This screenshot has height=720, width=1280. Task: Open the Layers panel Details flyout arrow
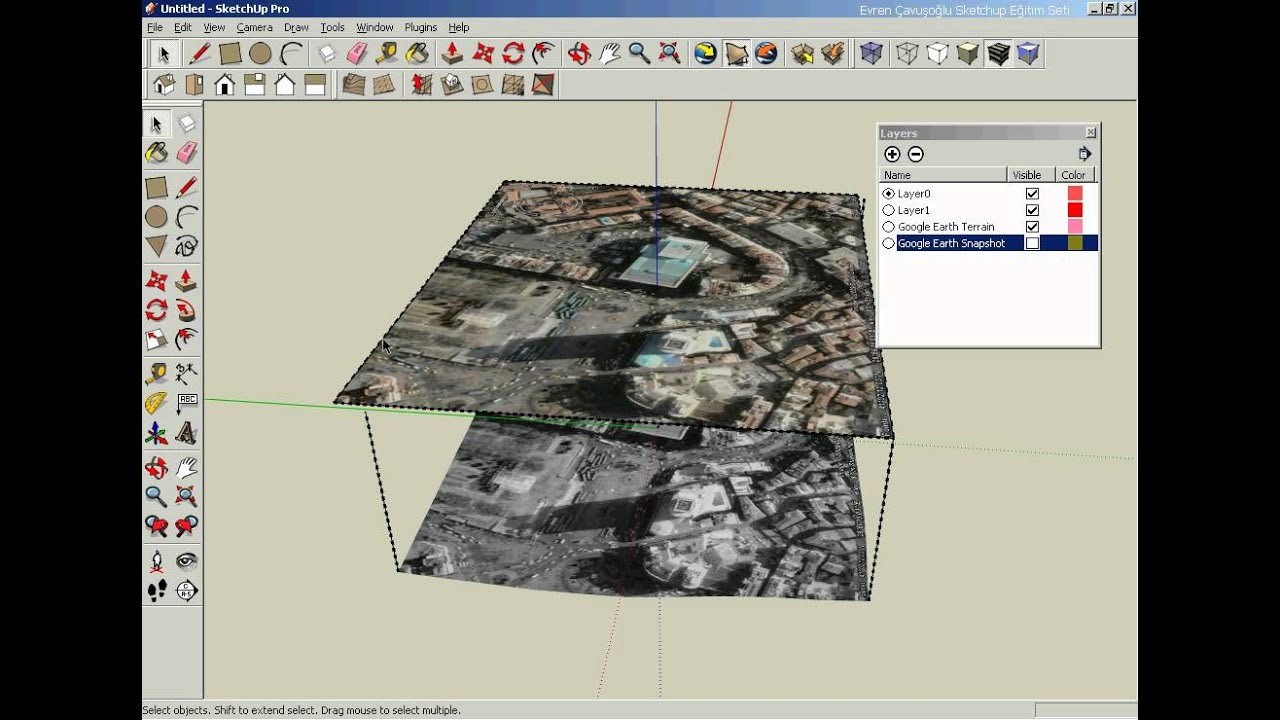[x=1085, y=154]
